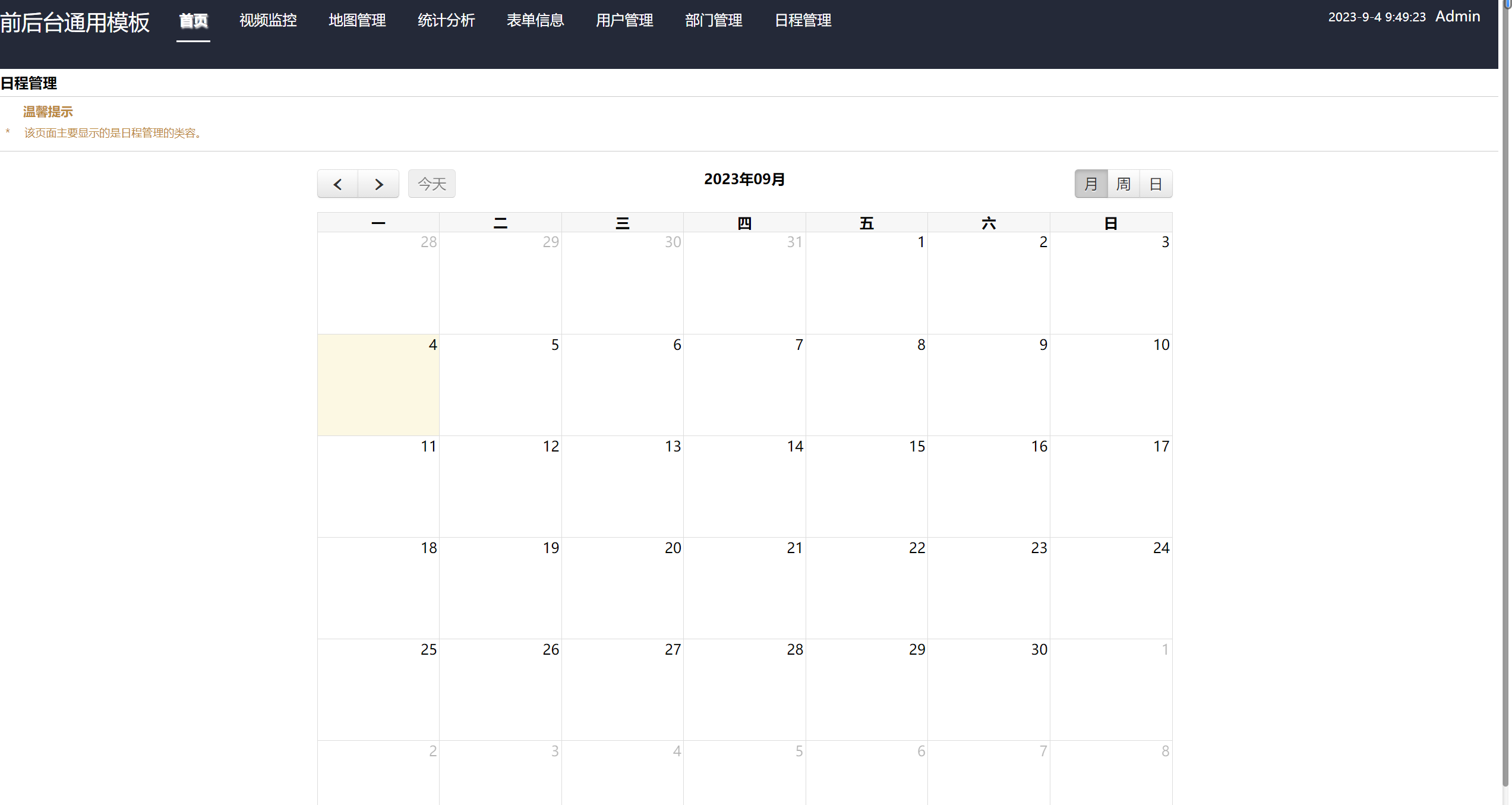Click the 日程管理 page heading
This screenshot has width=1512, height=805.
29,83
